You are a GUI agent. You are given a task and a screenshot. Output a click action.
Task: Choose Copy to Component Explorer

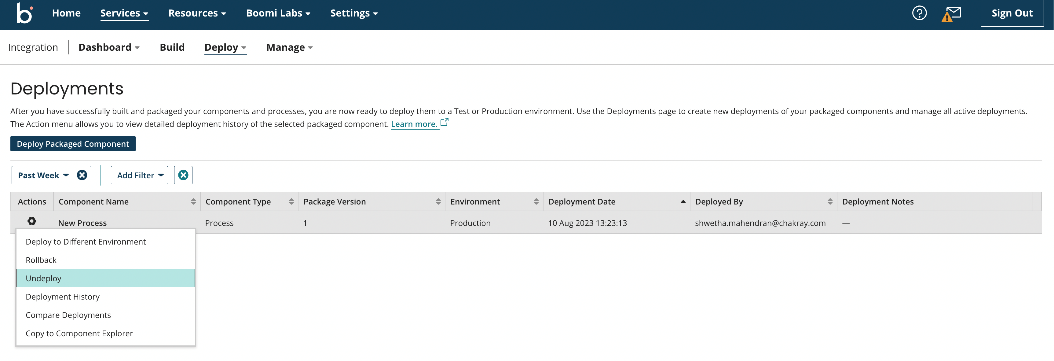click(x=106, y=333)
